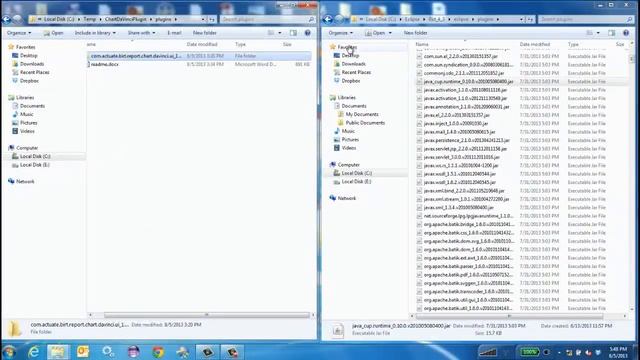Refresh the left window address bar
The height and width of the screenshot is (360, 640).
coord(212,19)
